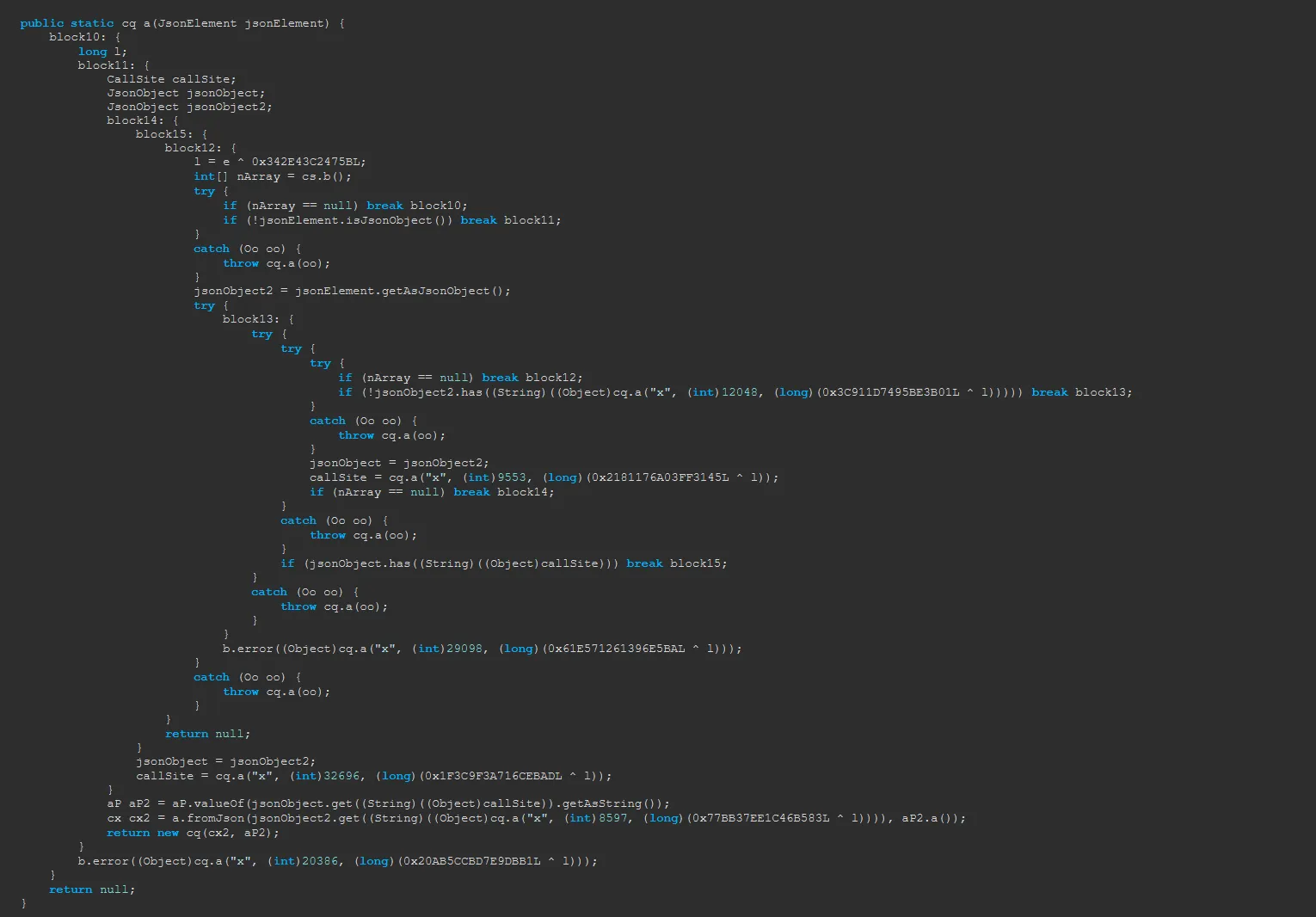Click the 'int[] nArray = cs.b();' line
Image resolution: width=1316 pixels, height=917 pixels.
click(272, 176)
